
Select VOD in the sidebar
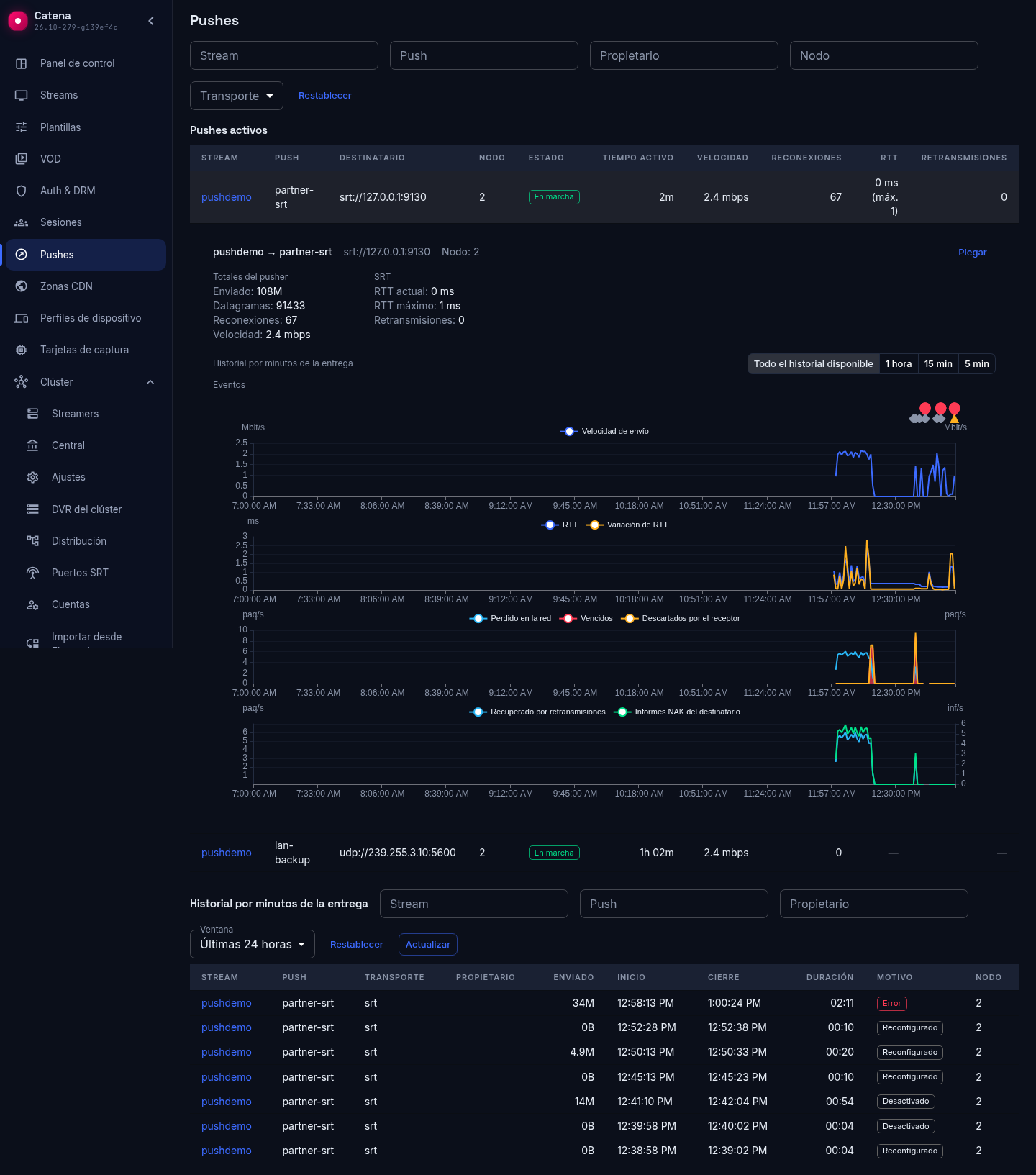pos(86,159)
